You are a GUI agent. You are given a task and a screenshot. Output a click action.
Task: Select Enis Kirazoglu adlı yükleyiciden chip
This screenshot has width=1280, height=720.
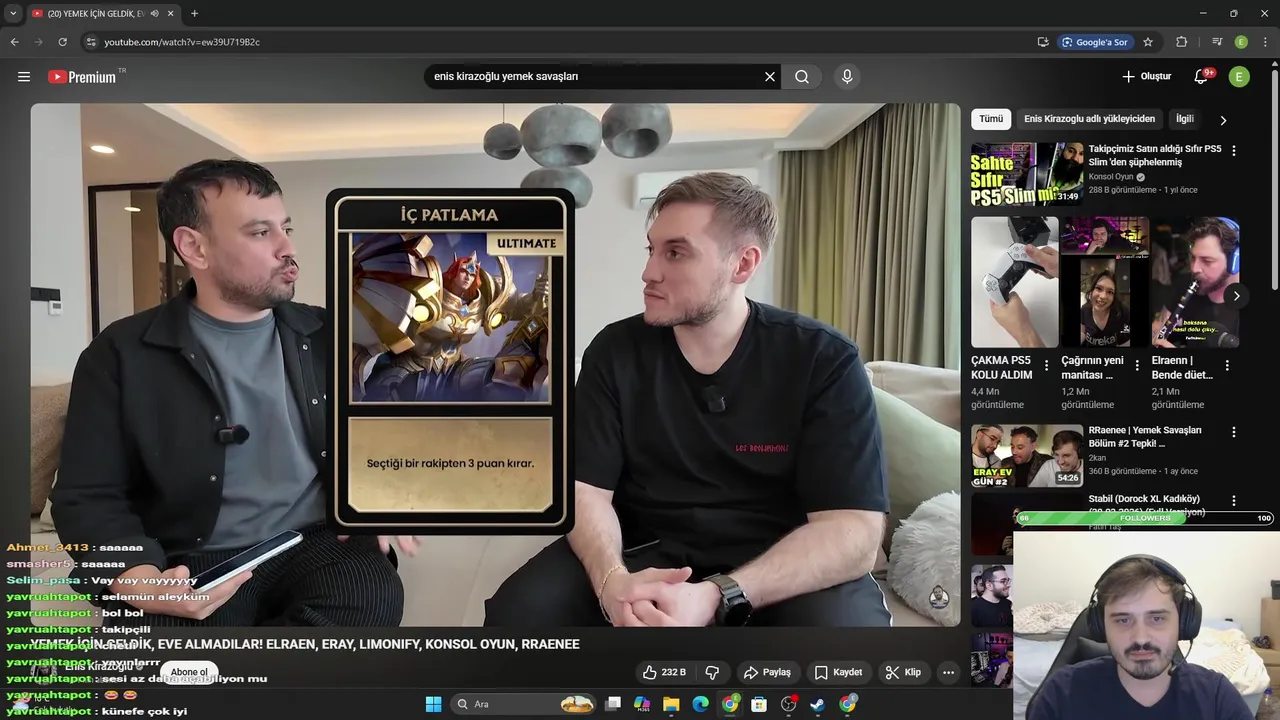[1089, 119]
